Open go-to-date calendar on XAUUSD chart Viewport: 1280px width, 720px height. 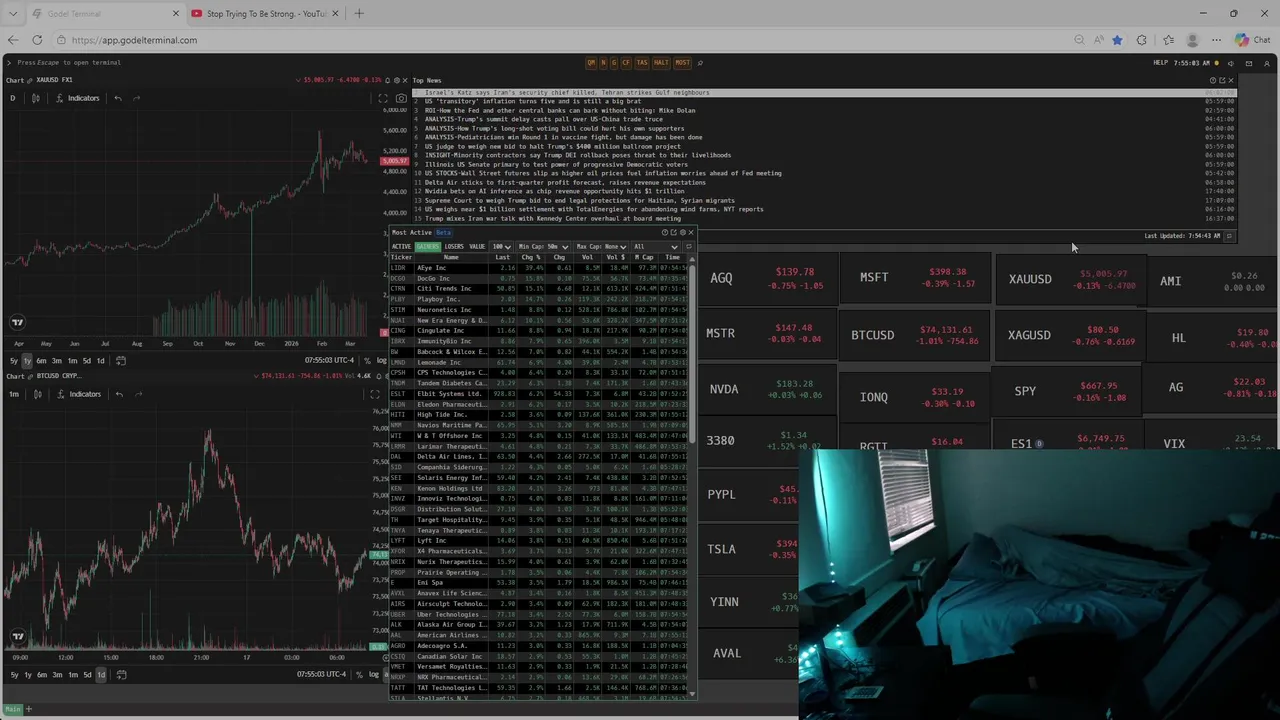121,360
